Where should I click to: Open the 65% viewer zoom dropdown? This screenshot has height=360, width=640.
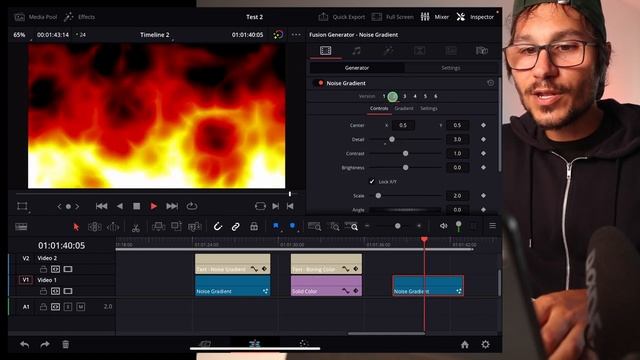[19, 35]
